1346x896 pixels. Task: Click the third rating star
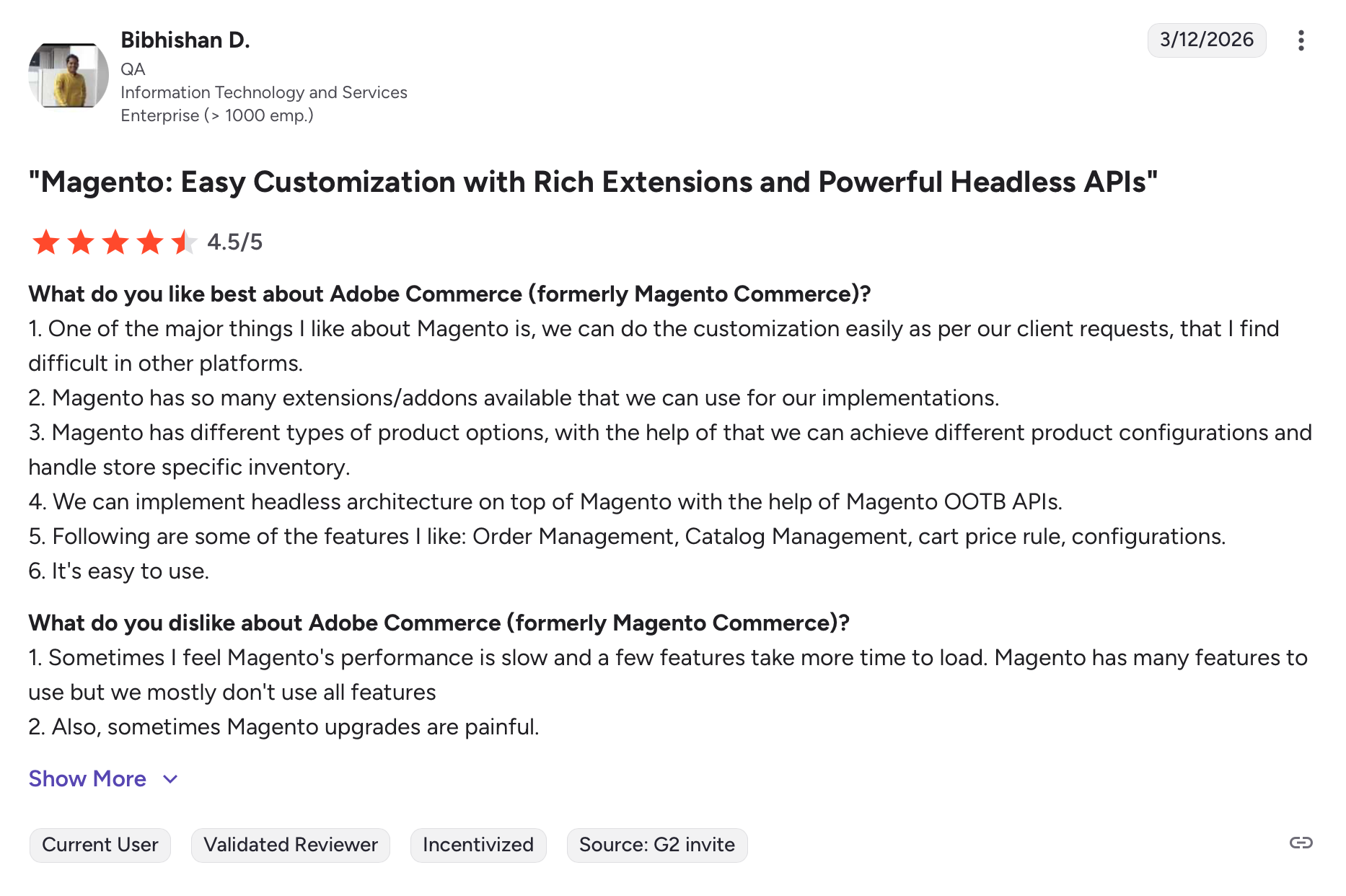pyautogui.click(x=115, y=242)
